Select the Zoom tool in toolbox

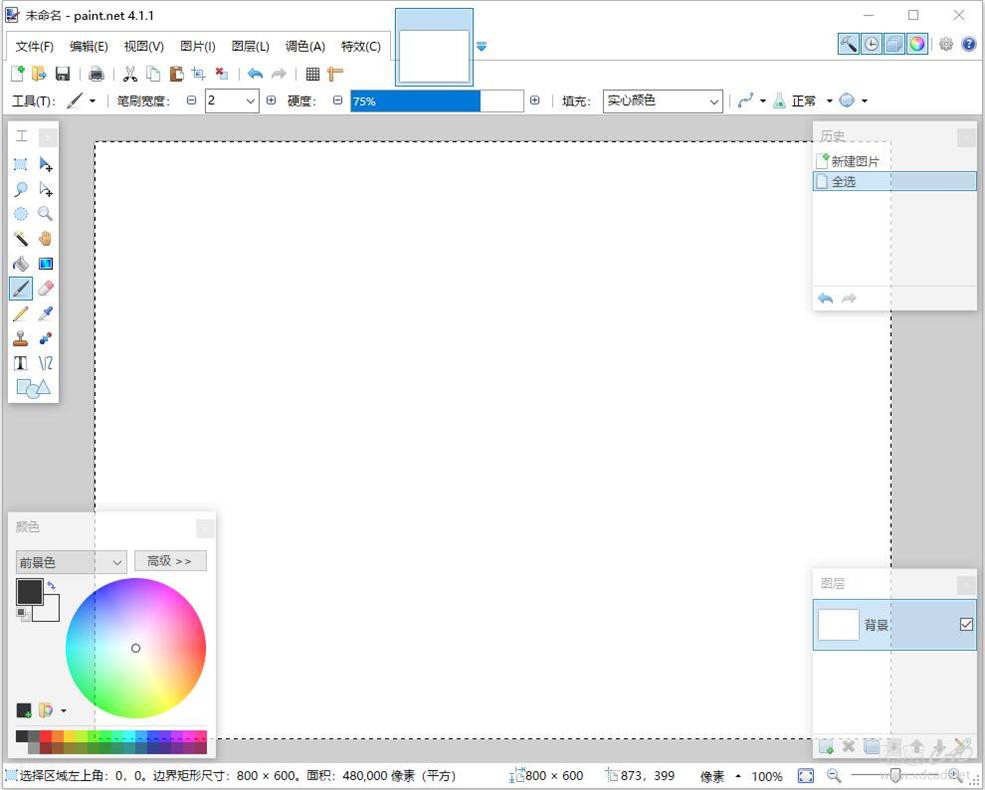[x=45, y=214]
